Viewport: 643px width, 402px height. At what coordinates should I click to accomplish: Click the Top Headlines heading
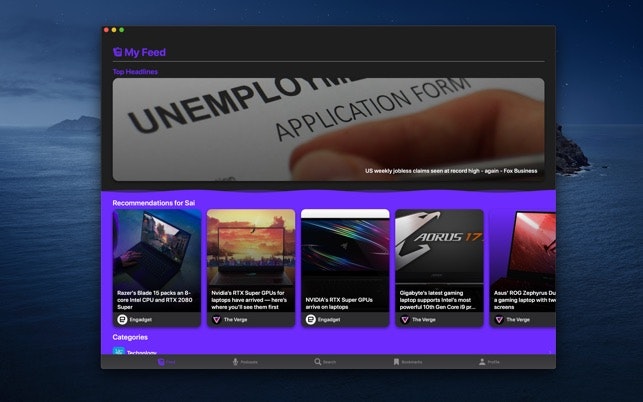coord(135,72)
